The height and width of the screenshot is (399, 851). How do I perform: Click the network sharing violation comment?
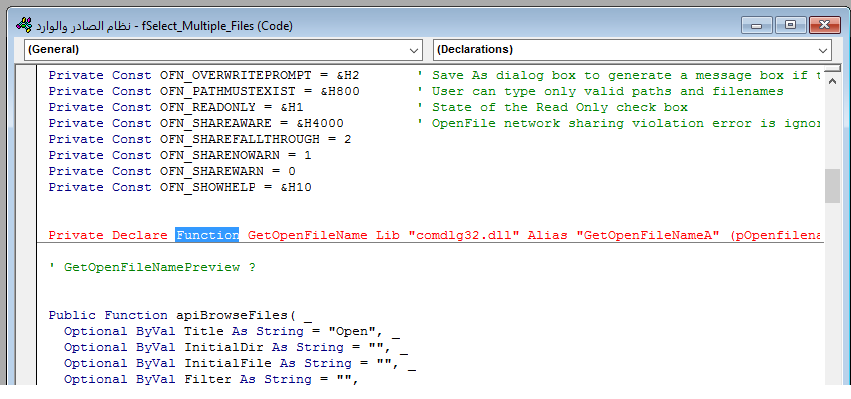pyautogui.click(x=620, y=123)
